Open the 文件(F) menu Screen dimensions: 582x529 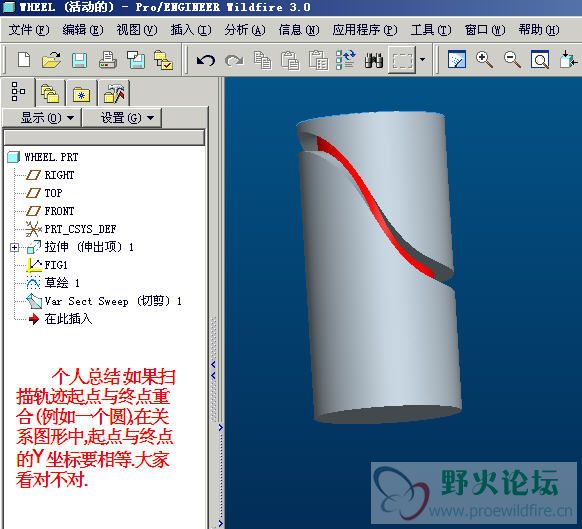(x=29, y=30)
